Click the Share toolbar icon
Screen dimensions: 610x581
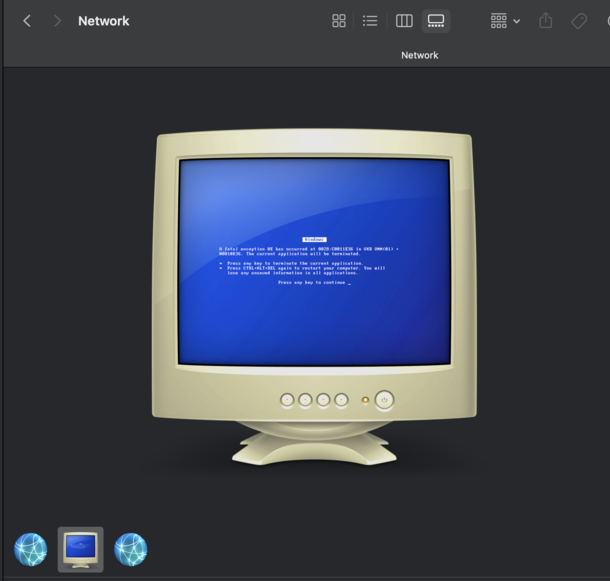coord(546,21)
